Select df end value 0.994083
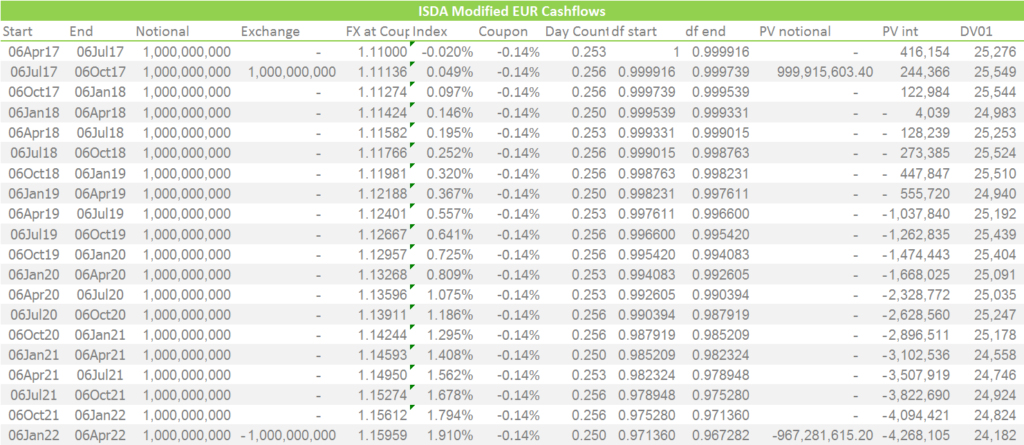Screen dimensions: 1024x445 click(721, 254)
